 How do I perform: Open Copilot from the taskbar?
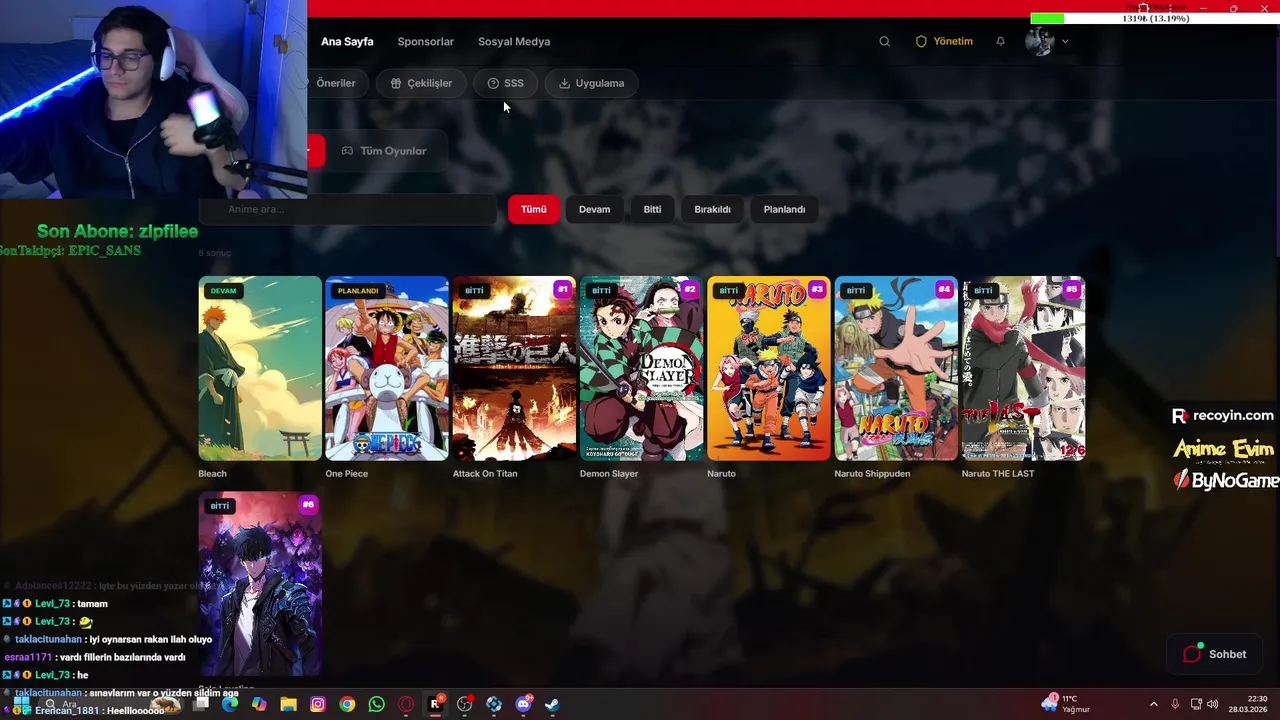259,704
